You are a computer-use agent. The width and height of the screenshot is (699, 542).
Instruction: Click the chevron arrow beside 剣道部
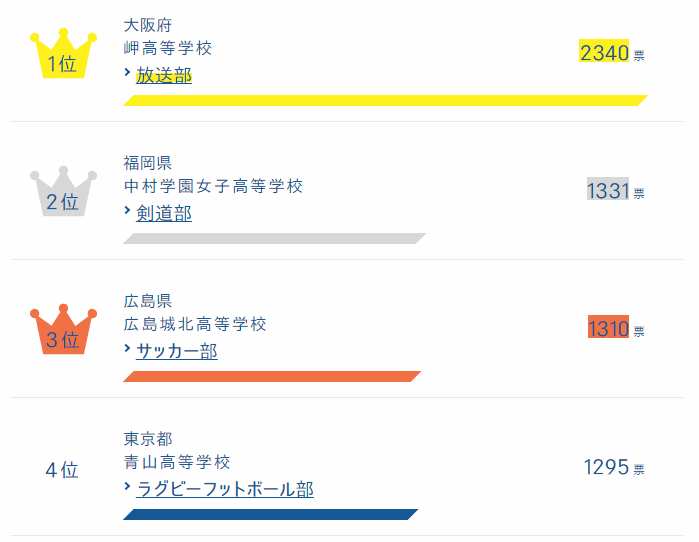(x=128, y=211)
